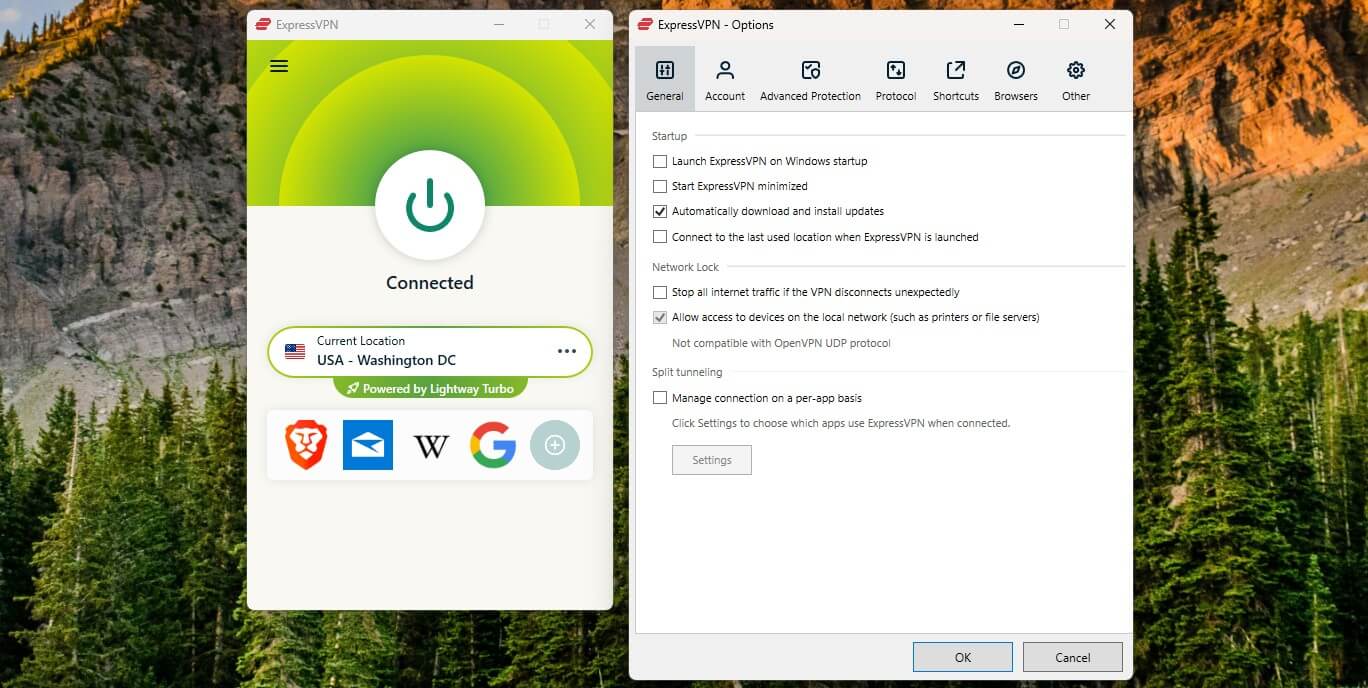Toggle Allow access to local network devices
This screenshot has width=1368, height=688.
click(660, 317)
